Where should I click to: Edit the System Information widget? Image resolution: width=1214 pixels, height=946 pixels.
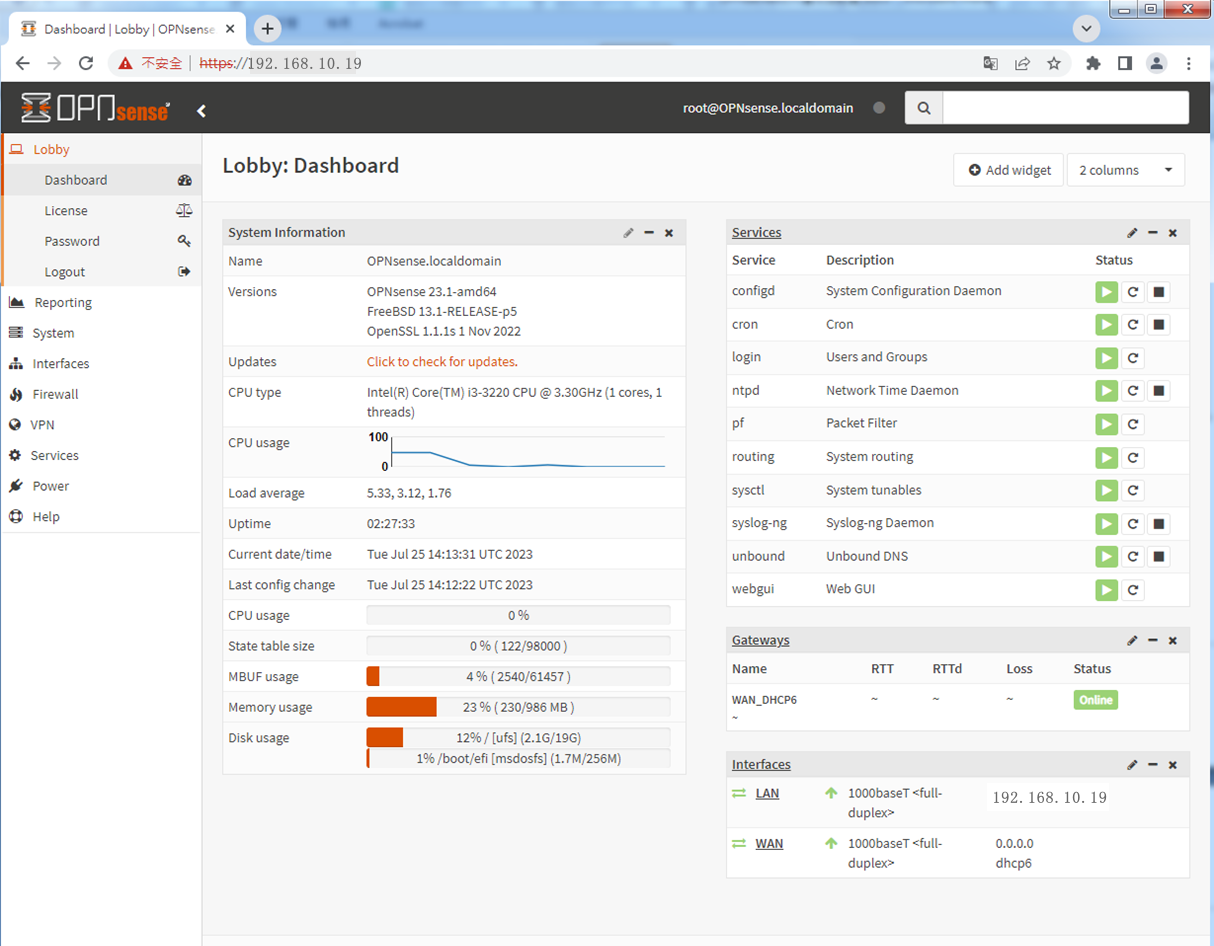point(628,233)
